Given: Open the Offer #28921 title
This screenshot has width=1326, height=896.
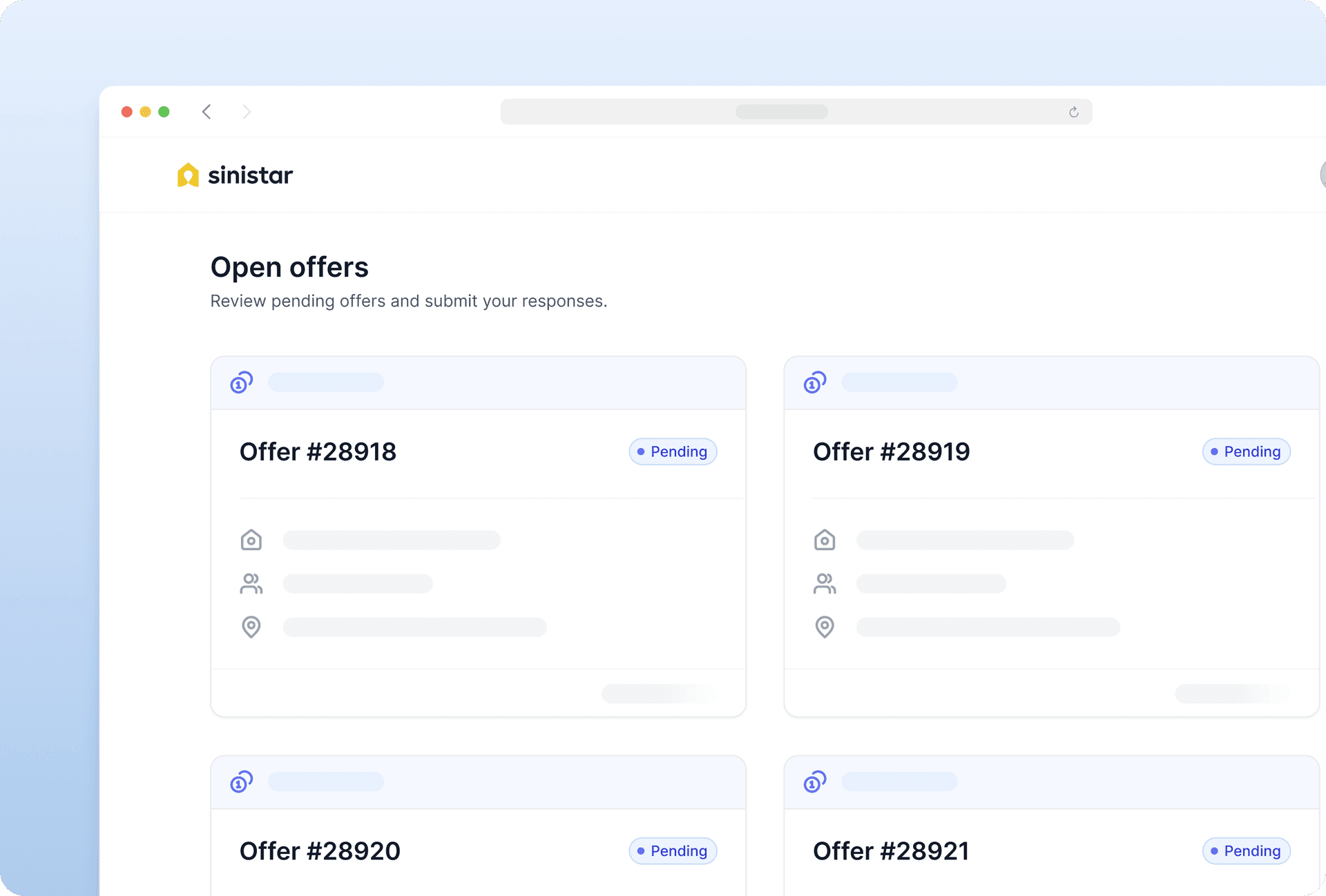Looking at the screenshot, I should [891, 850].
